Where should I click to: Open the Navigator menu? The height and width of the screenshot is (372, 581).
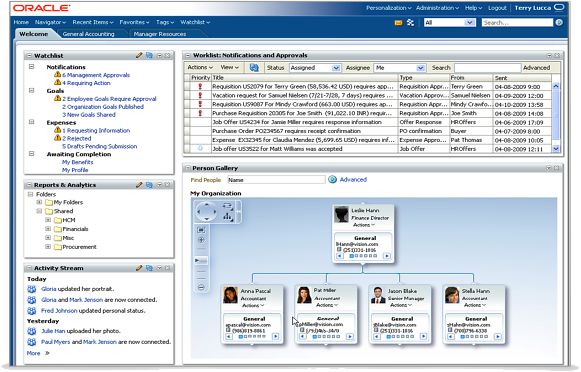[50, 22]
